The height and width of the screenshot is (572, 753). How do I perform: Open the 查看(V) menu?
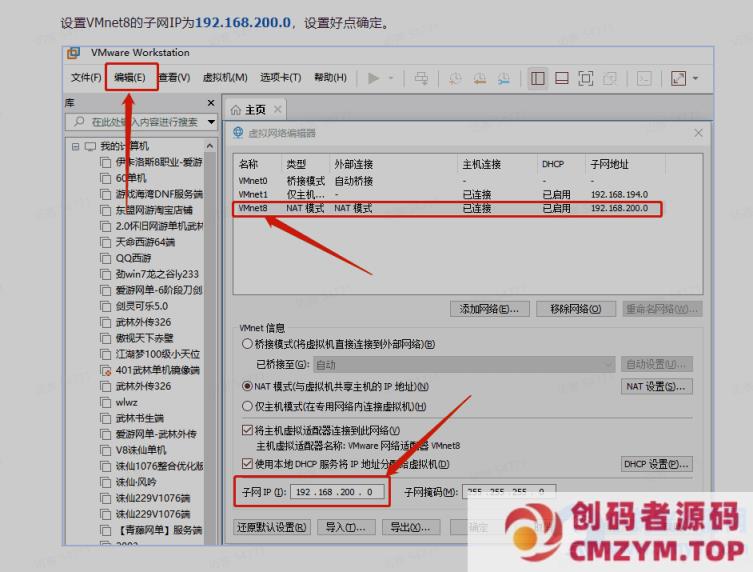tap(175, 77)
